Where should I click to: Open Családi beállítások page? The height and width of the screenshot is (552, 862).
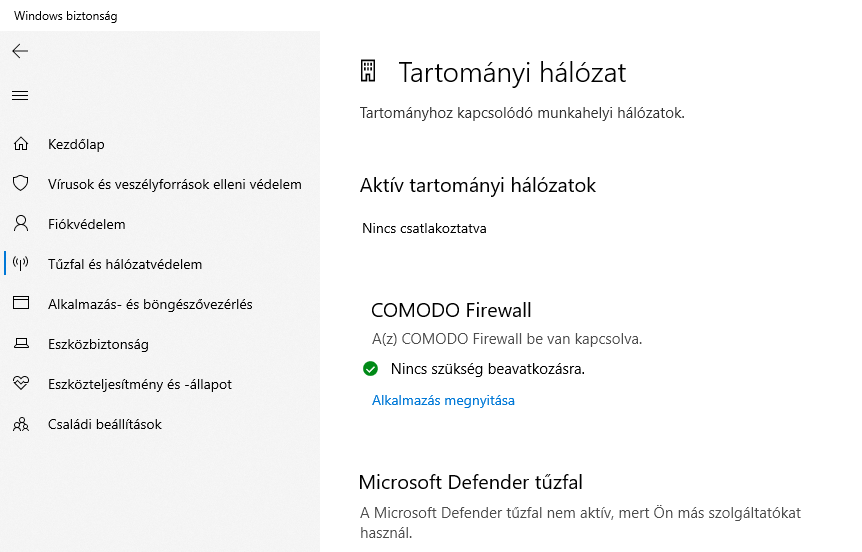click(x=104, y=424)
